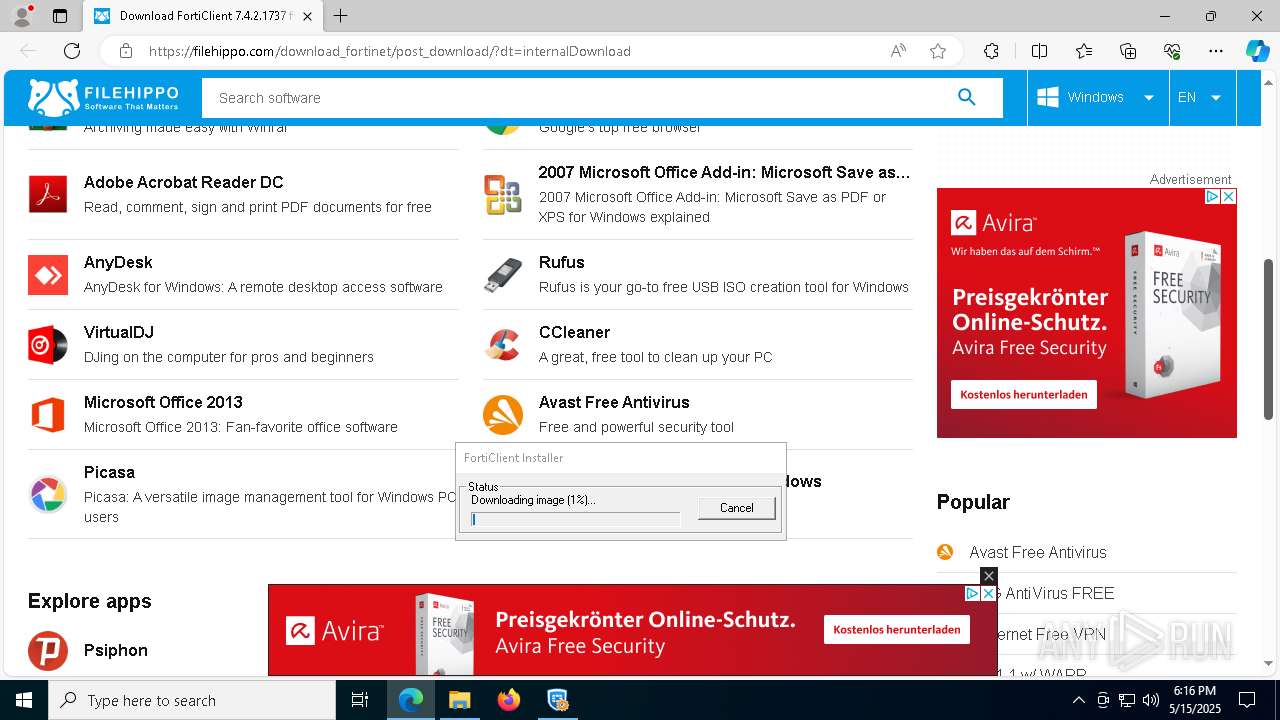Open the browser Extensions icon
The width and height of the screenshot is (1280, 720).
[991, 51]
